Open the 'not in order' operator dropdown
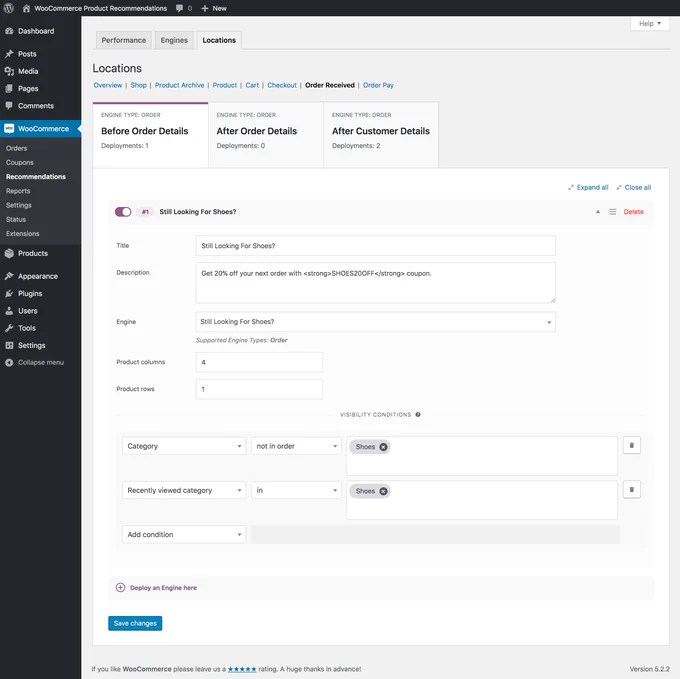Screen dimensions: 680x679 [296, 446]
